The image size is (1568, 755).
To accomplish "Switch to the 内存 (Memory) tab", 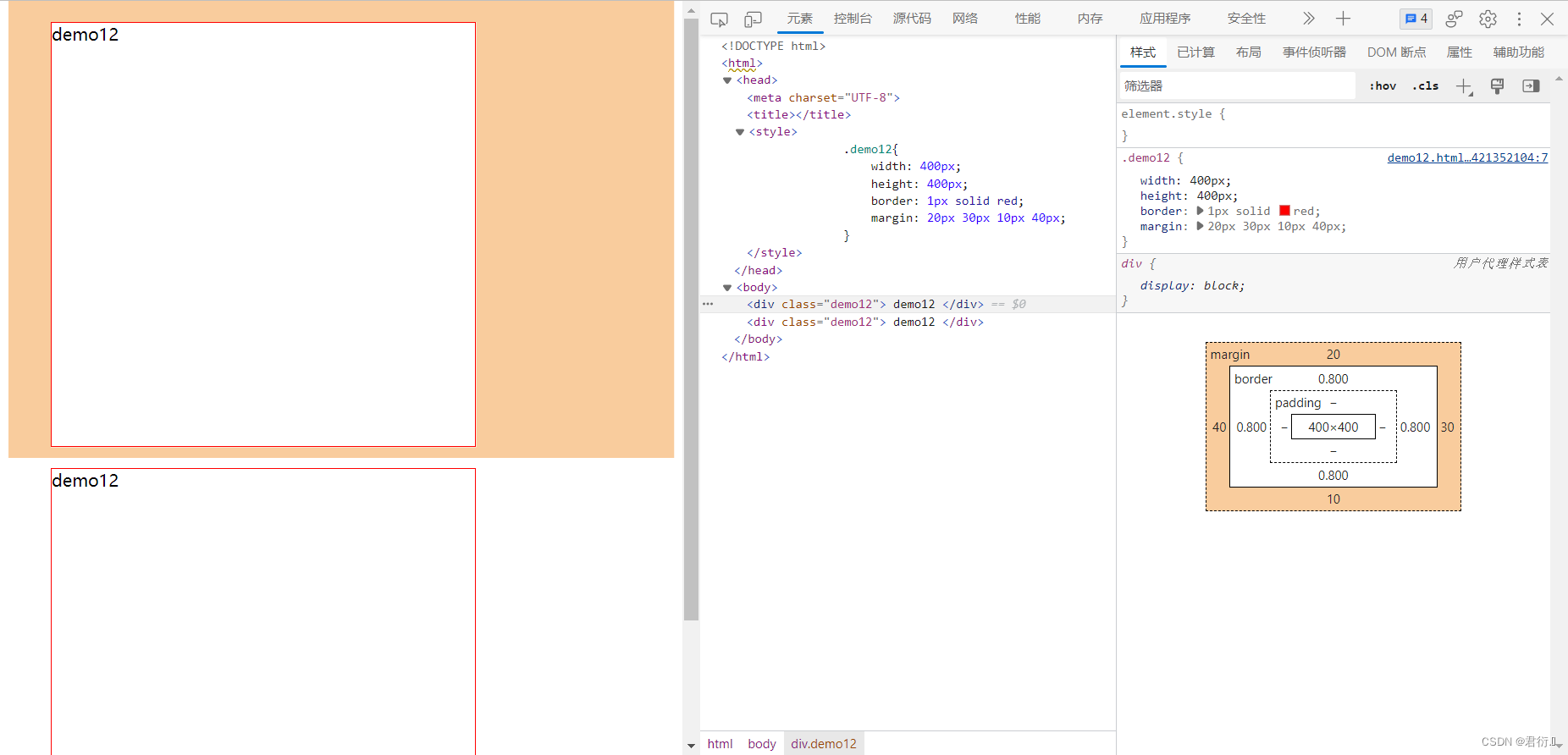I will (x=1090, y=19).
